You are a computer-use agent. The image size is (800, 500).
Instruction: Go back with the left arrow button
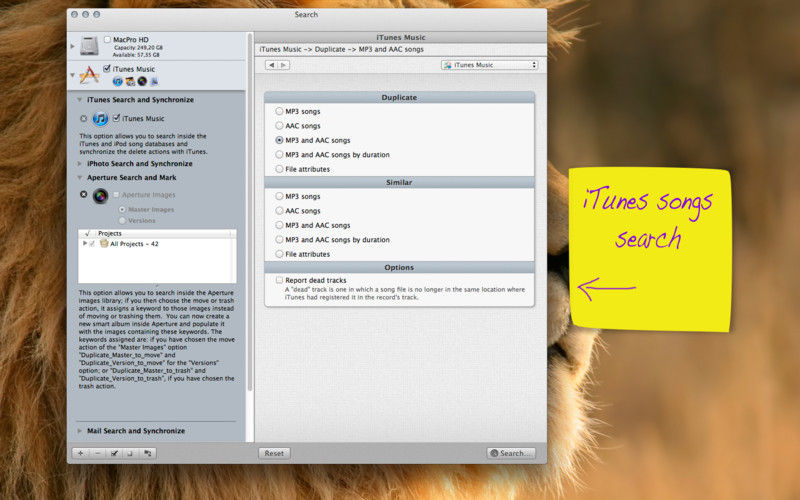271,65
